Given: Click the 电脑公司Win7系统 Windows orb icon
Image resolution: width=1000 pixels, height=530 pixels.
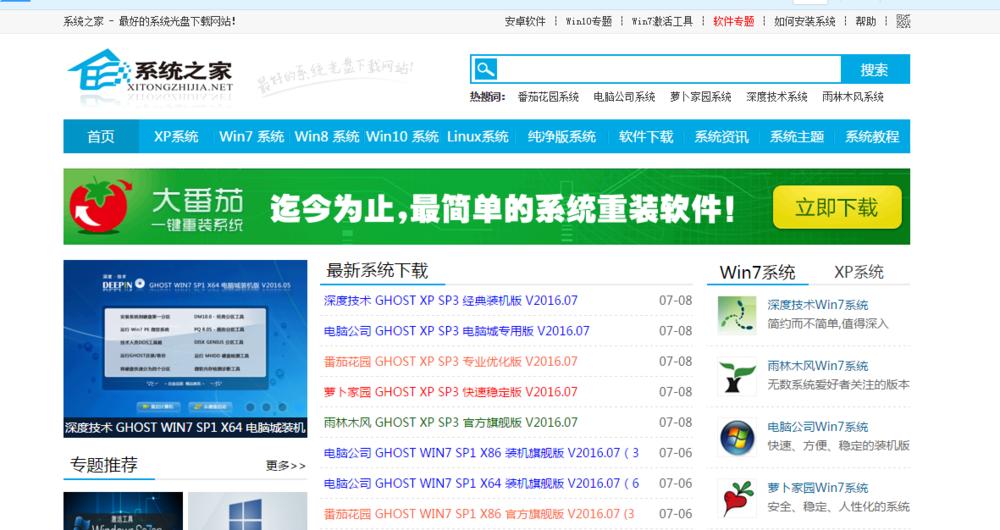Looking at the screenshot, I should coord(737,438).
